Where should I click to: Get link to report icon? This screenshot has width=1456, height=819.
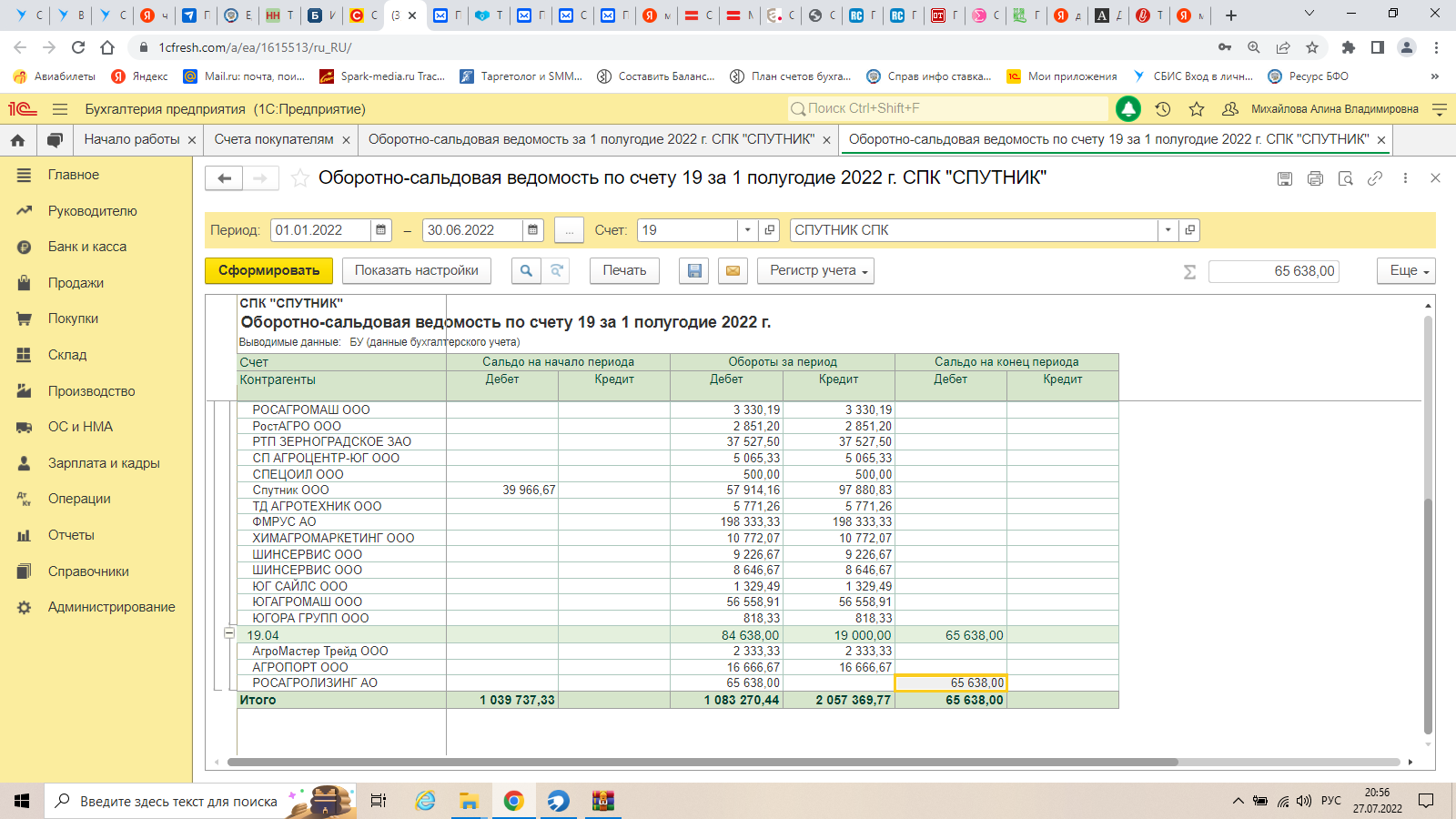tap(1375, 178)
